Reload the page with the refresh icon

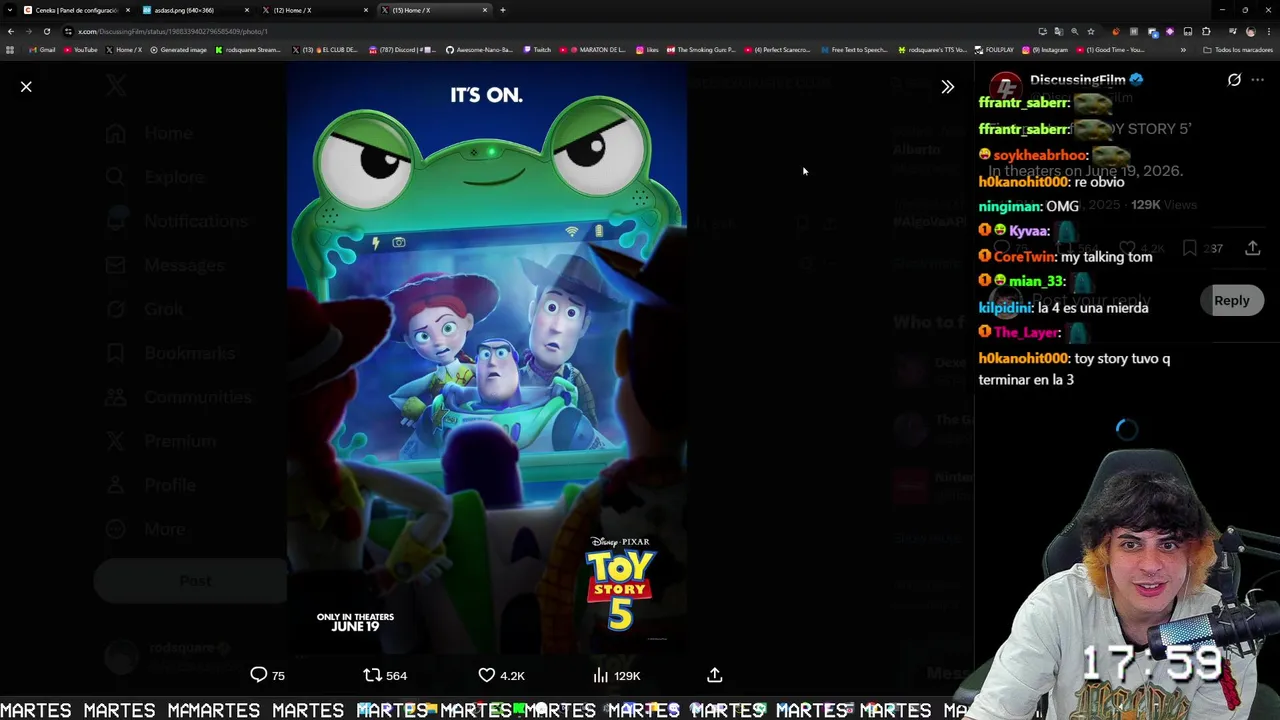pyautogui.click(x=46, y=31)
